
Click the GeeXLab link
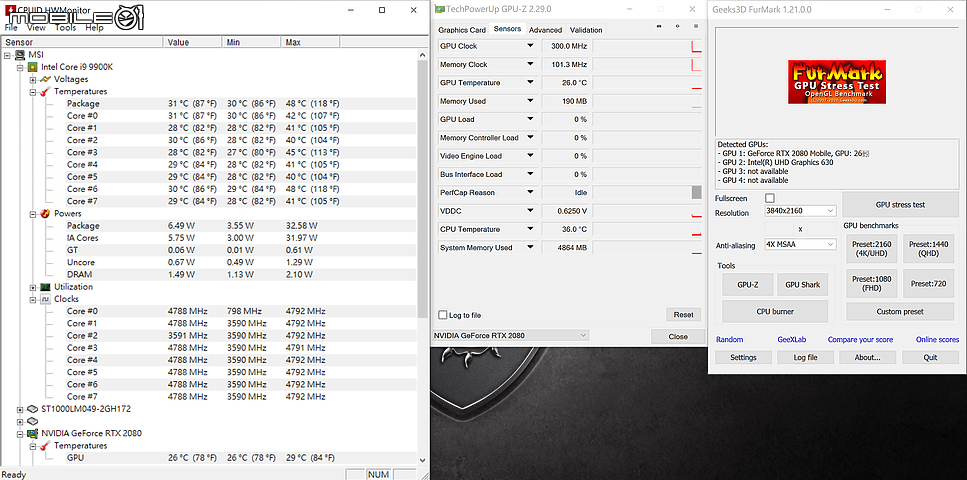(792, 339)
